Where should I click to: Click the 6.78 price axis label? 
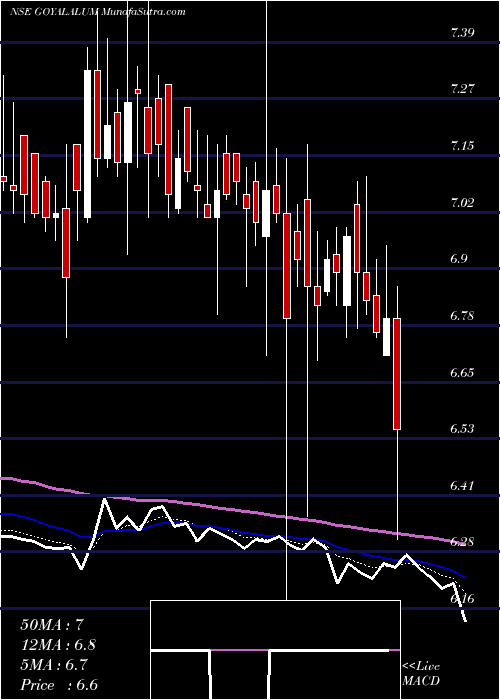coord(462,316)
